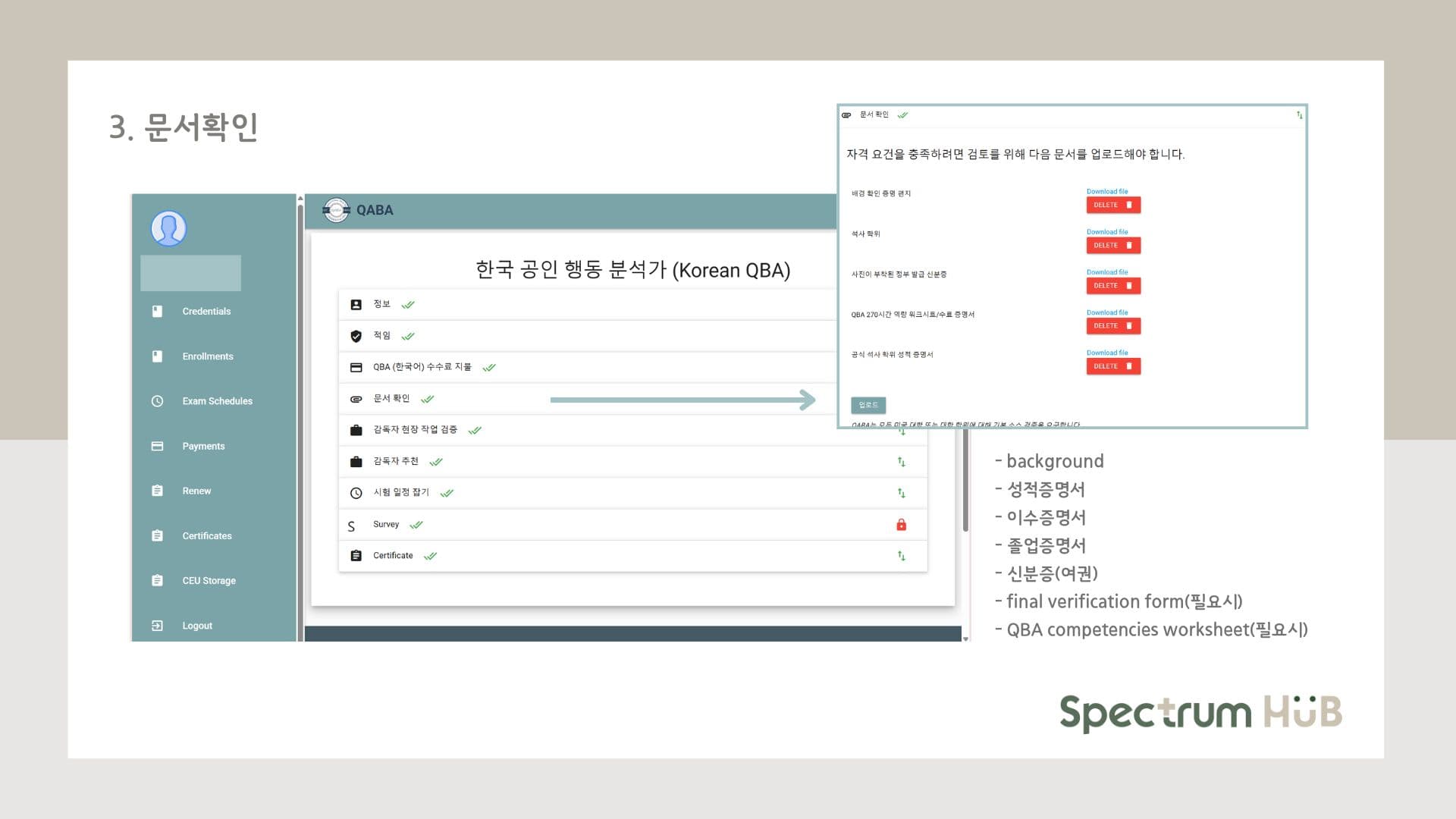Image resolution: width=1456 pixels, height=819 pixels.
Task: Download file for 배경 확인 증명 편지
Action: pos(1106,192)
